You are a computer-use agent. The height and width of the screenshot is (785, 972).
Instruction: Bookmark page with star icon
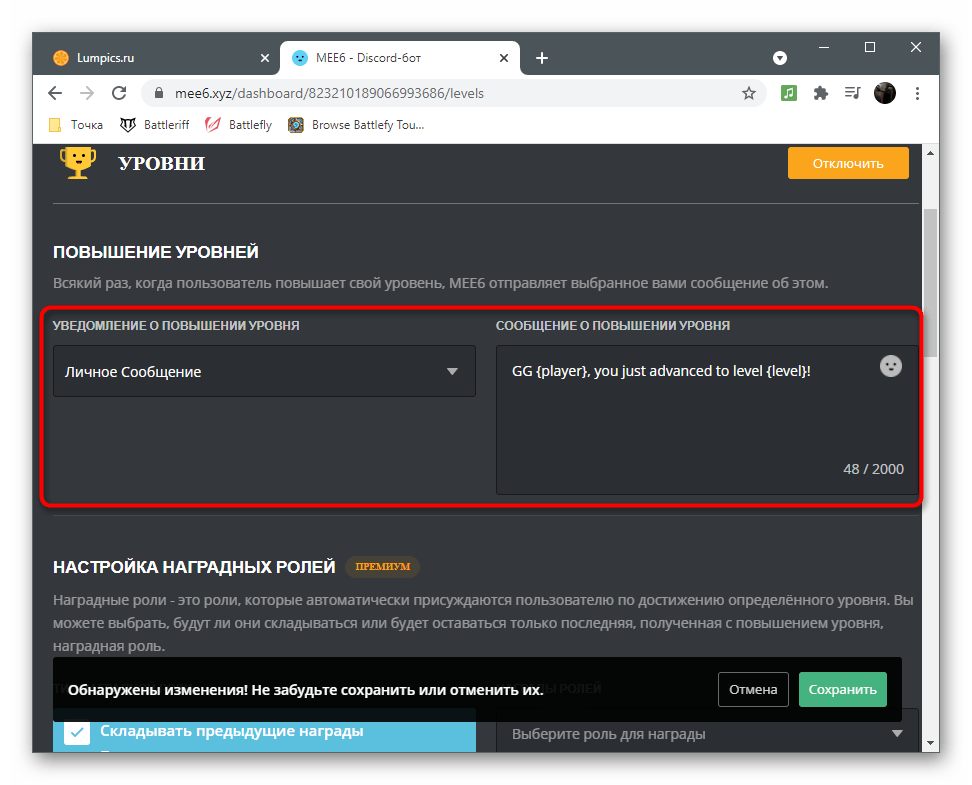point(749,93)
